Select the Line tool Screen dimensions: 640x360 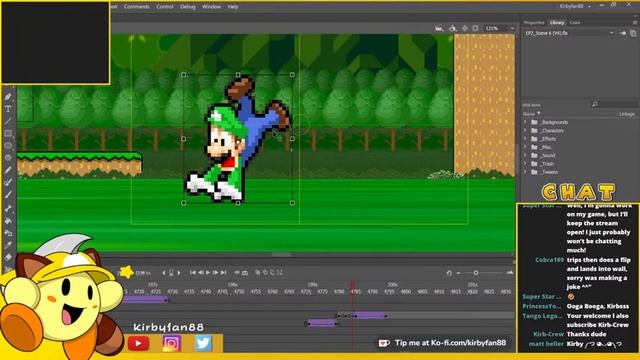pyautogui.click(x=8, y=121)
